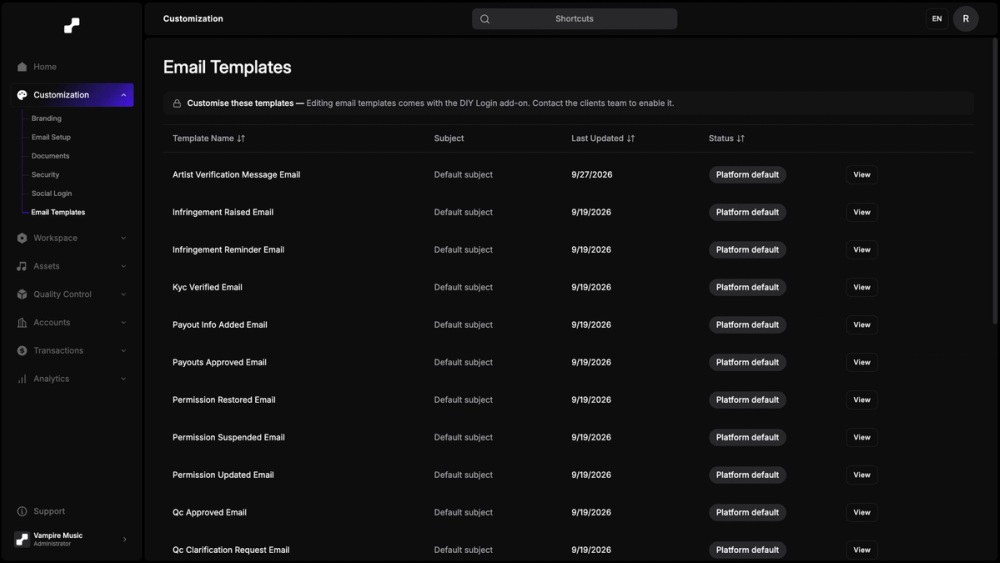The width and height of the screenshot is (1000, 563).
Task: Open the Support info icon
Action: (22, 511)
